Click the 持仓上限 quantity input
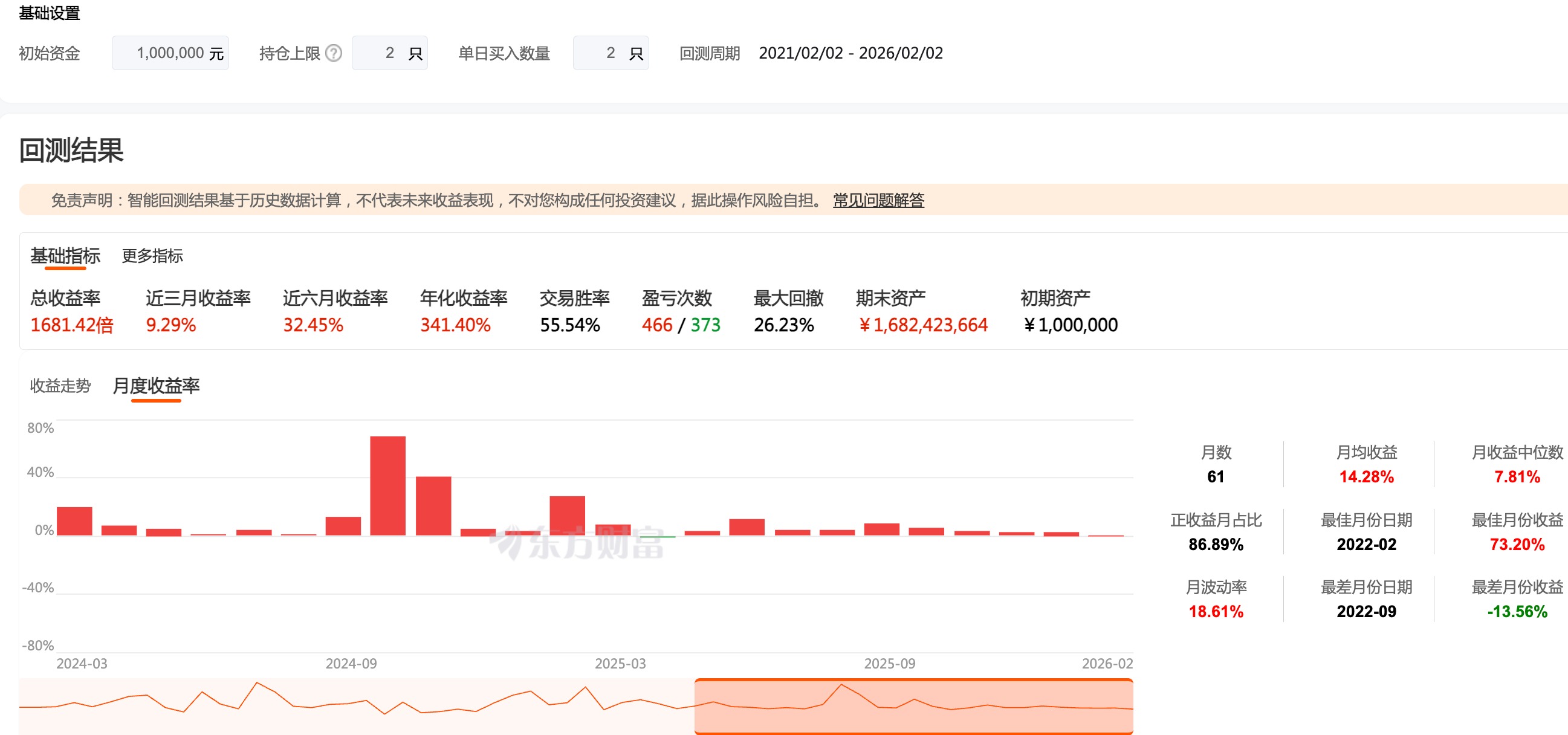 pyautogui.click(x=389, y=54)
